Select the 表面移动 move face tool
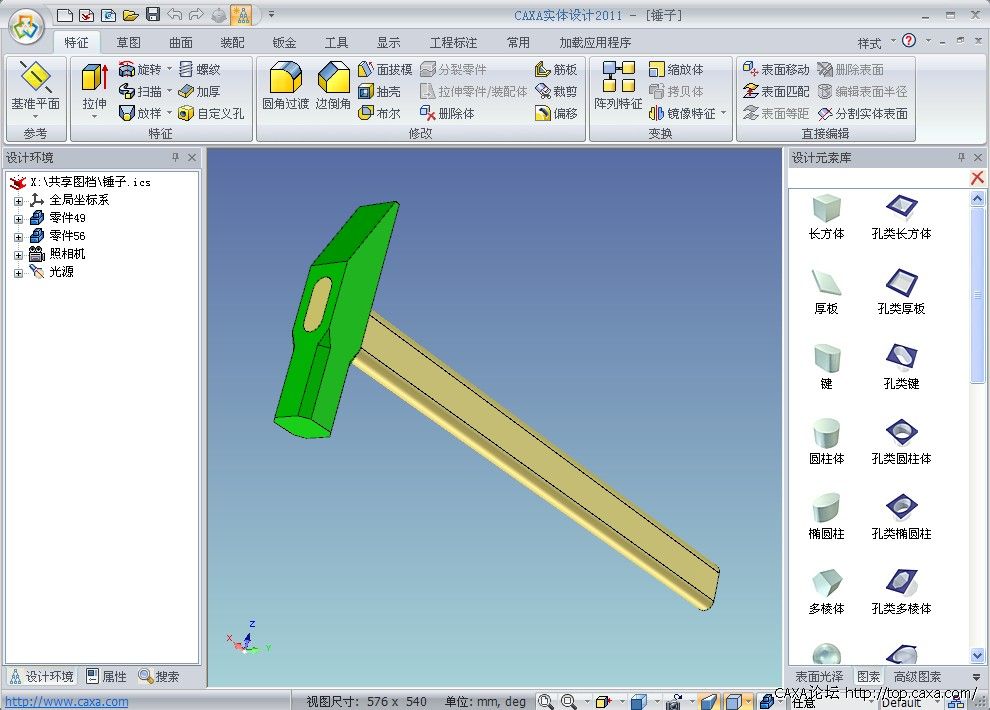The width and height of the screenshot is (990, 710). click(776, 69)
